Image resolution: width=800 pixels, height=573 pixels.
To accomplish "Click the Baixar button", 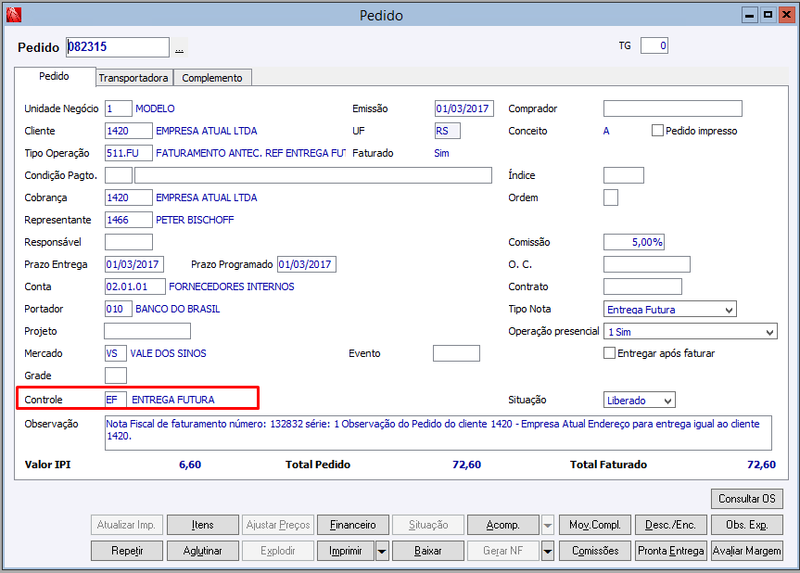I will 428,551.
